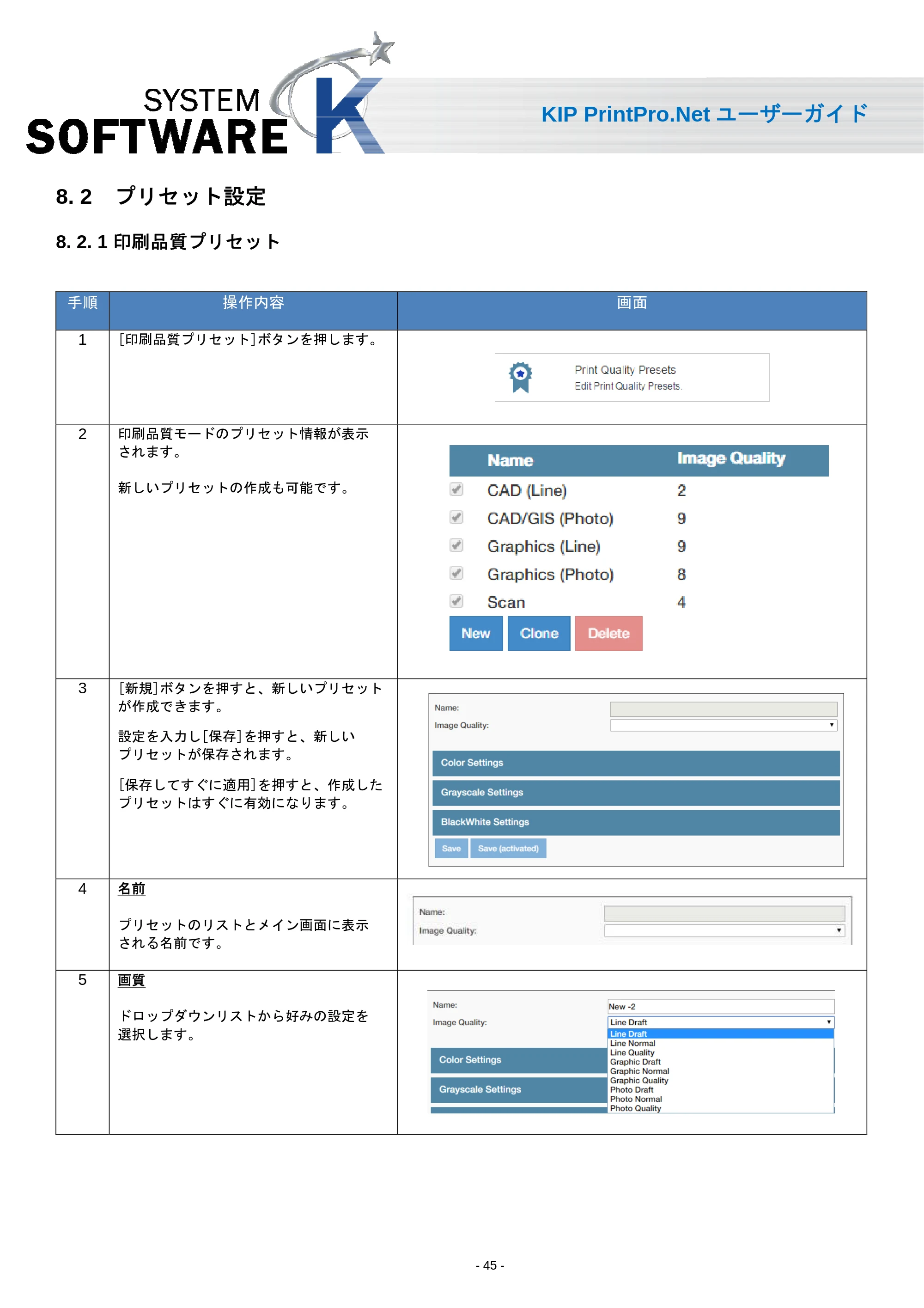Click the Clone preset button

click(539, 634)
